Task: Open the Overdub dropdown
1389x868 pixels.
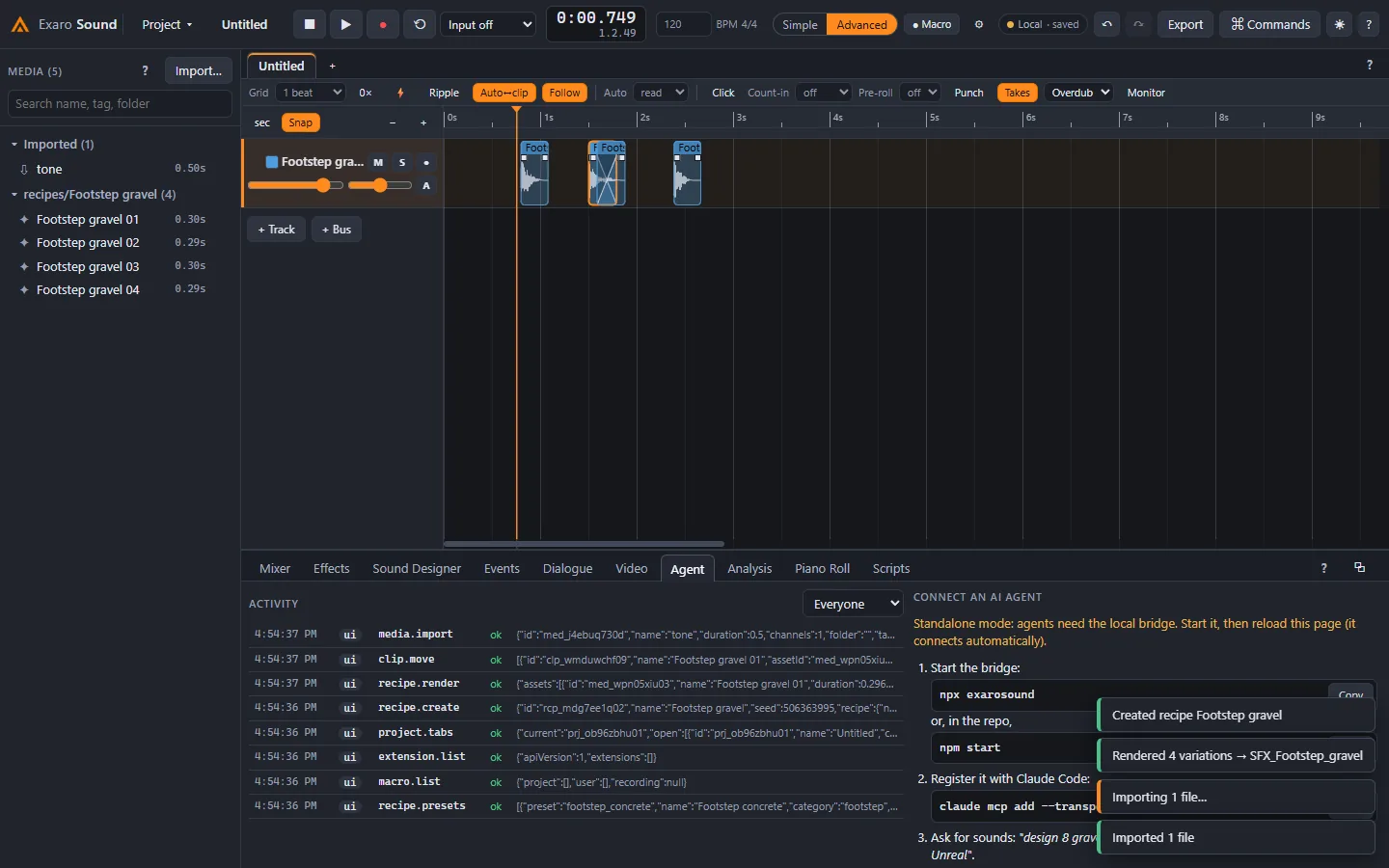Action: pyautogui.click(x=1079, y=93)
